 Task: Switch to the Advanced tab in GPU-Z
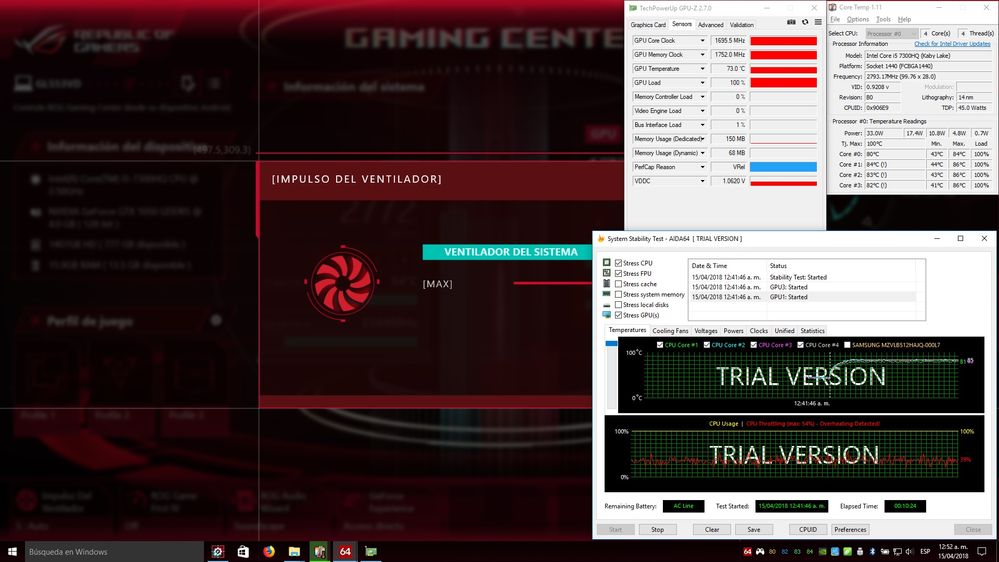(710, 25)
